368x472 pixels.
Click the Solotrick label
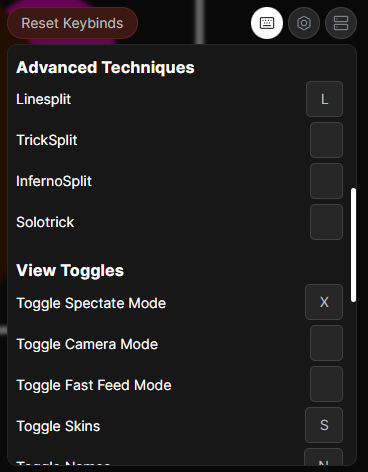coord(45,222)
